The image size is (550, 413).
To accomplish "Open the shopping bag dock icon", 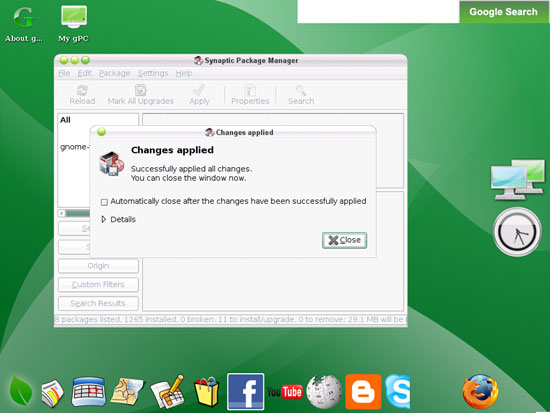I will (207, 392).
